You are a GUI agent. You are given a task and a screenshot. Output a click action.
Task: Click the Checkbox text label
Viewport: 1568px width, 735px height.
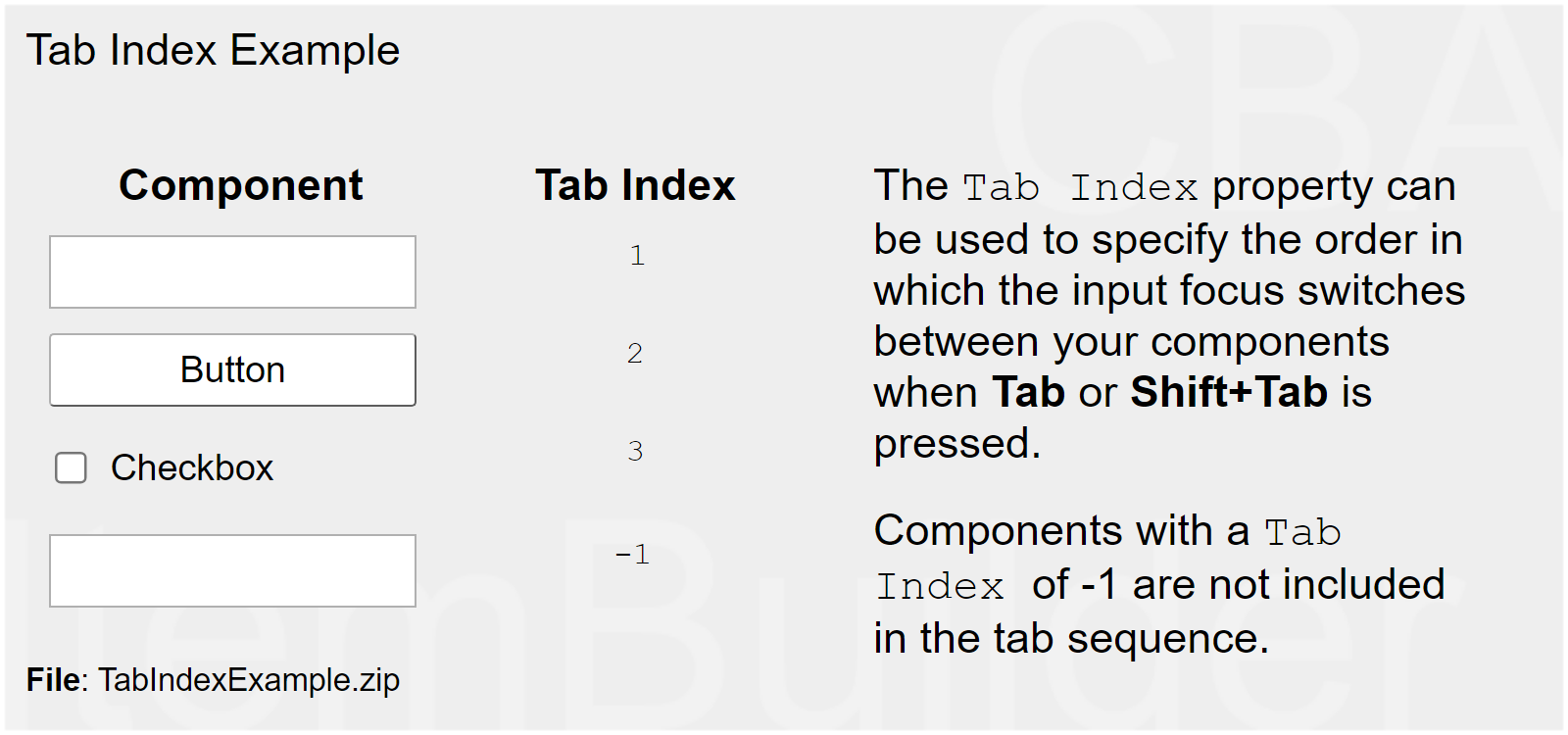tap(191, 468)
